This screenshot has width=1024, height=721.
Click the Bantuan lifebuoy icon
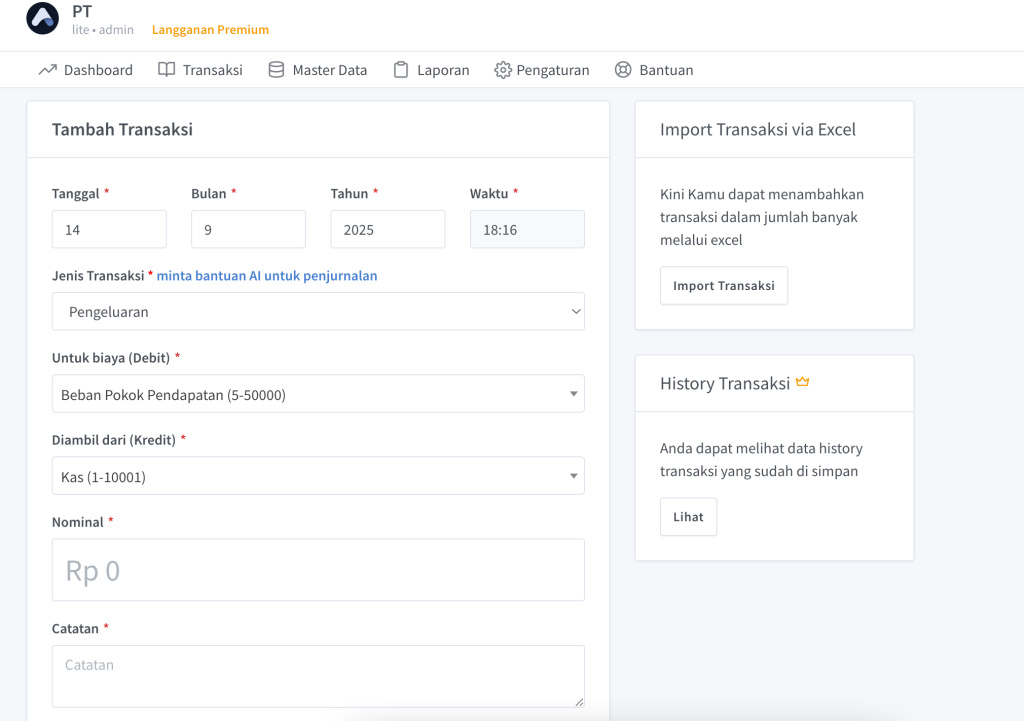623,70
